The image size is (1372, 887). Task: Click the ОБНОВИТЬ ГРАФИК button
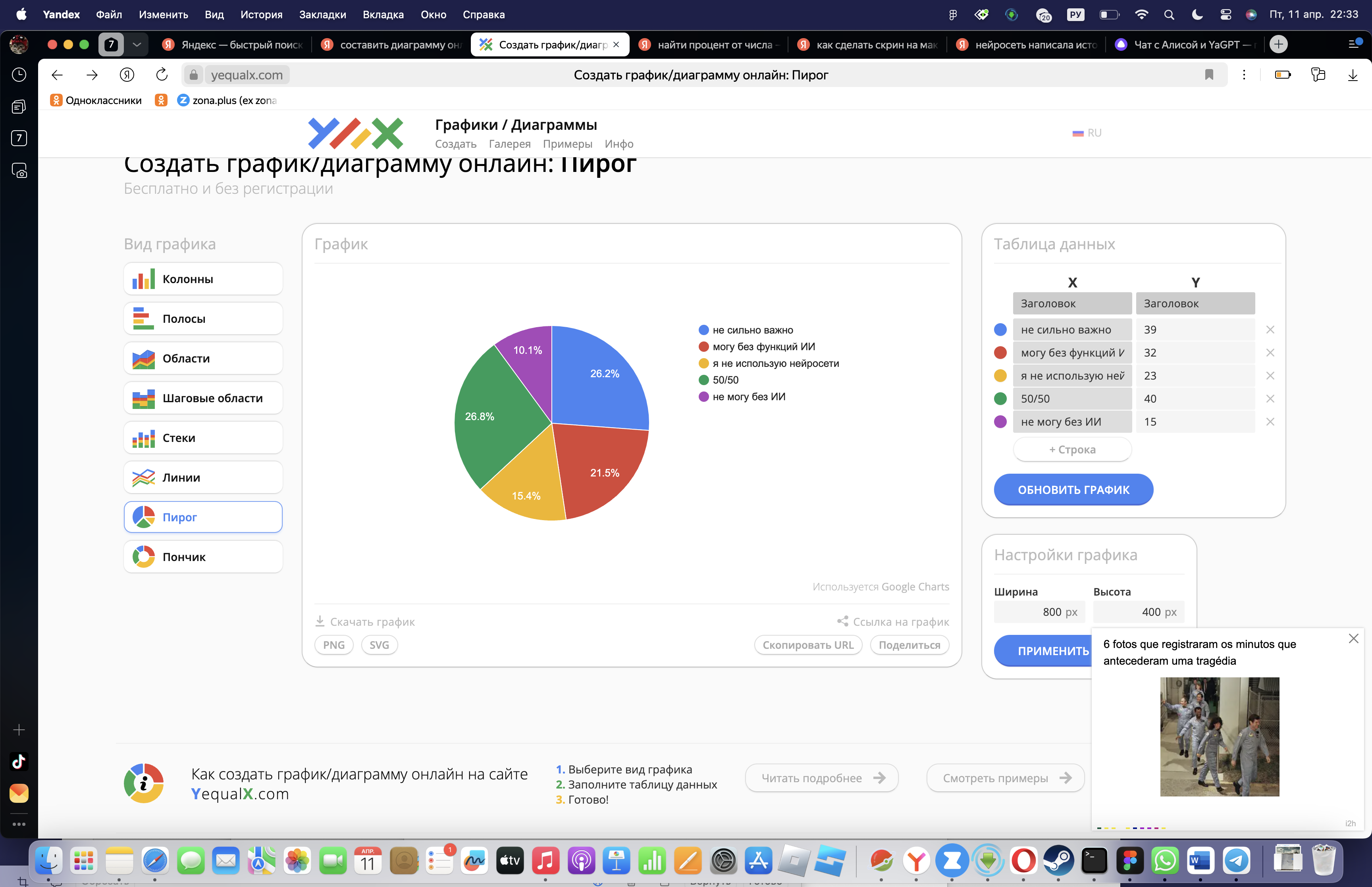pos(1073,490)
